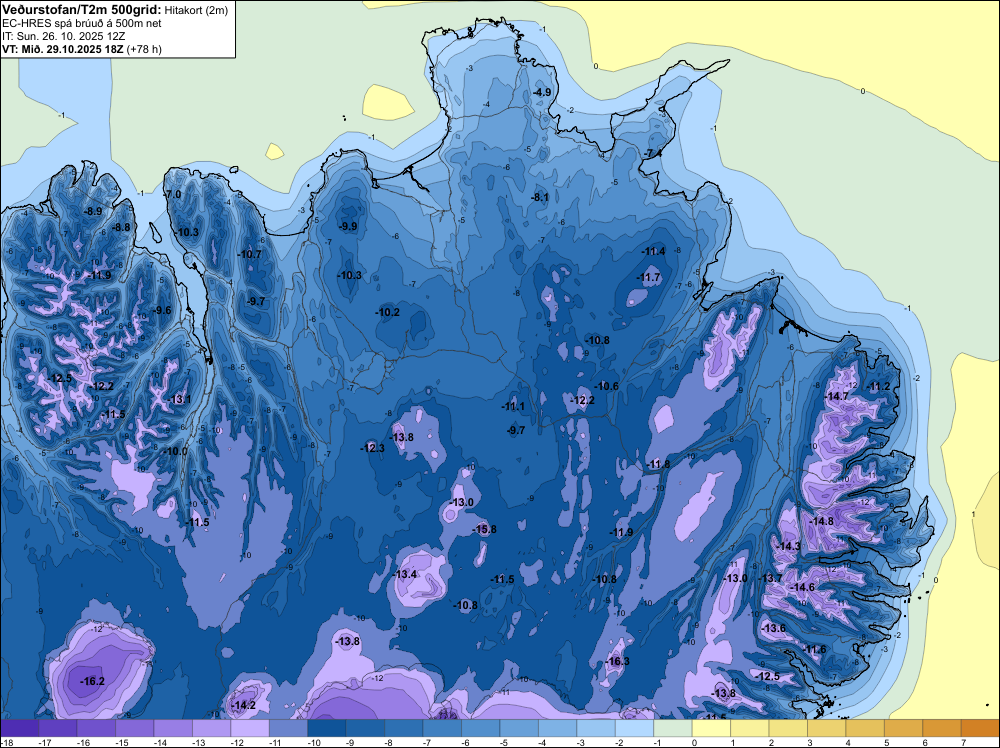The image size is (1000, 748).
Task: Click the -14.8 temperature reading
Action: point(821,521)
